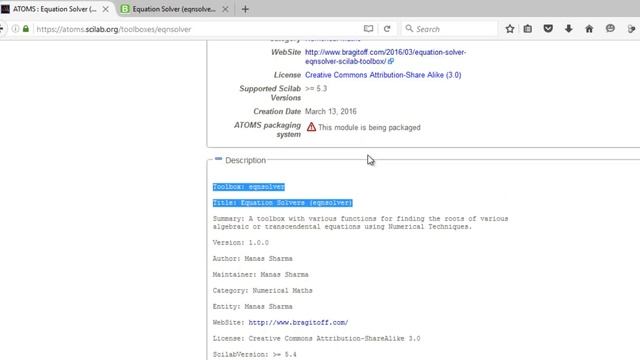The width and height of the screenshot is (640, 360).
Task: Click 'Entity: Manas Sharma' line
Action: (x=252, y=307)
